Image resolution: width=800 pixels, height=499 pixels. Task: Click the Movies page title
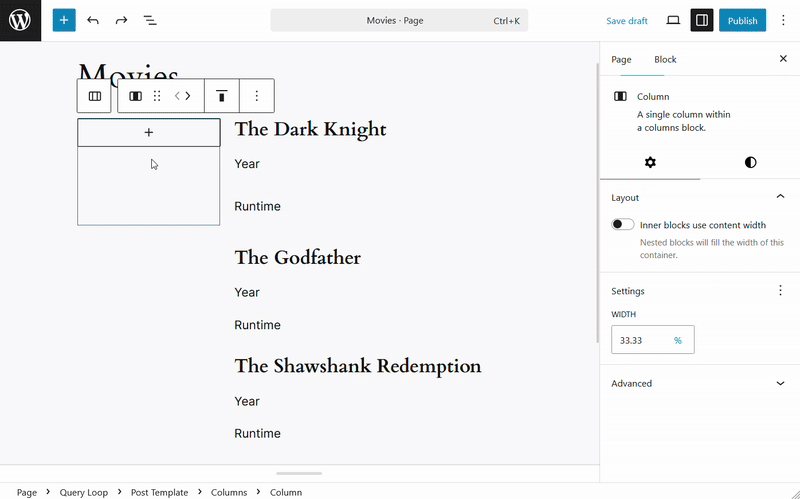click(128, 70)
